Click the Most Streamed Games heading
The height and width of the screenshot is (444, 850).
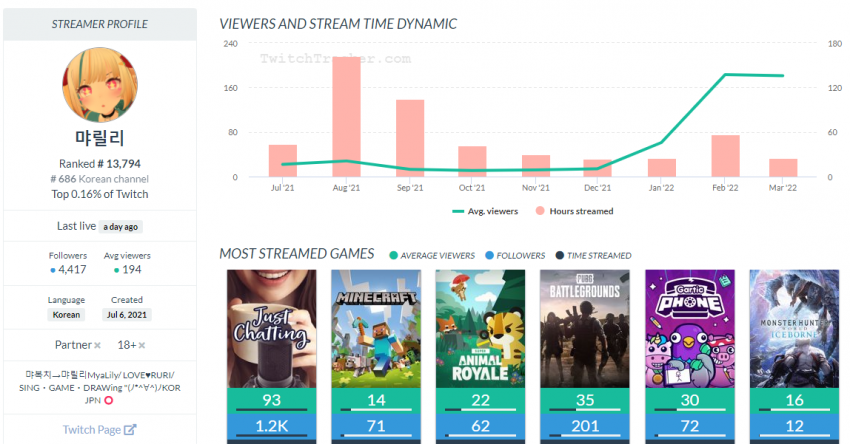pos(297,254)
